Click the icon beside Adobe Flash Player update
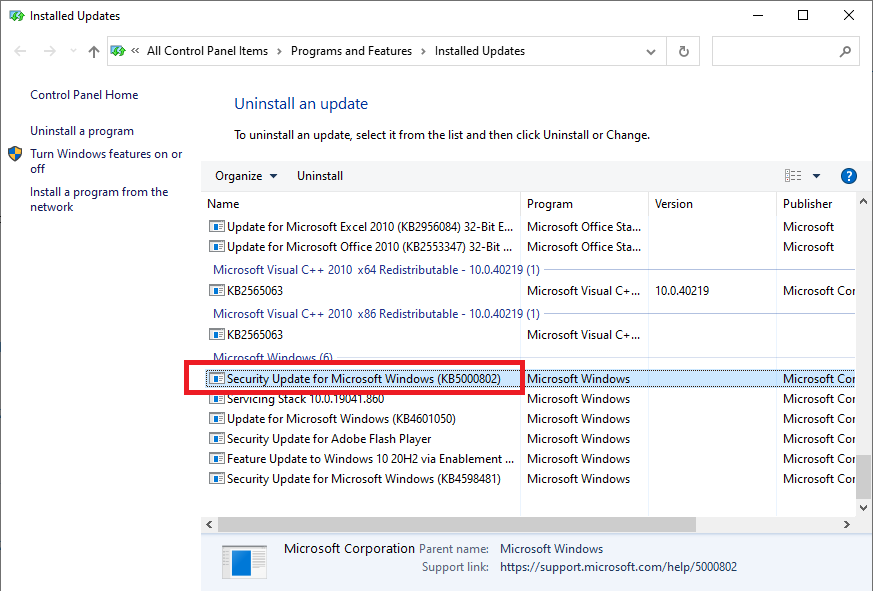873x591 pixels. [216, 439]
